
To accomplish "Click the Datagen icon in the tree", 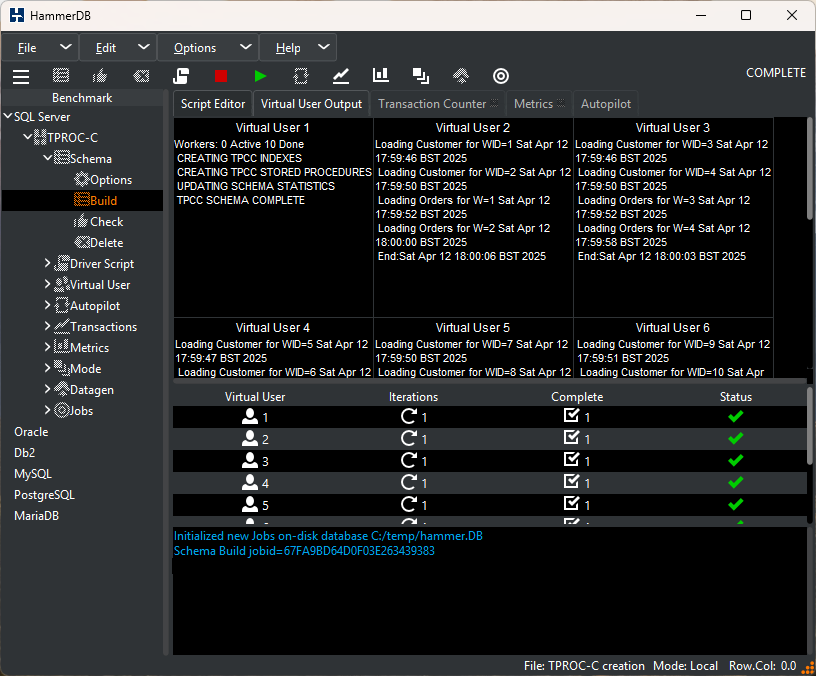I will click(62, 389).
